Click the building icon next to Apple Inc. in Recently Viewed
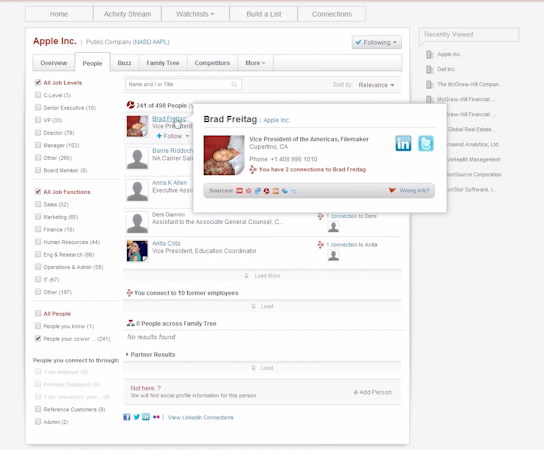 tap(430, 54)
